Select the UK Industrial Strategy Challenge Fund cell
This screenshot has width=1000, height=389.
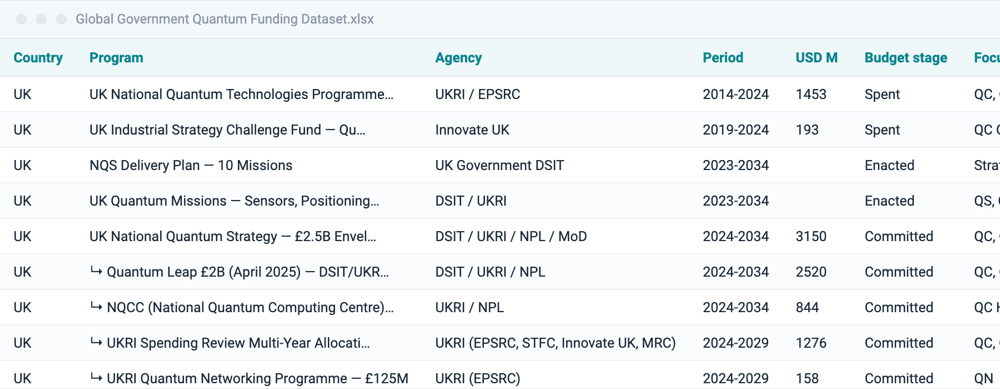(228, 130)
